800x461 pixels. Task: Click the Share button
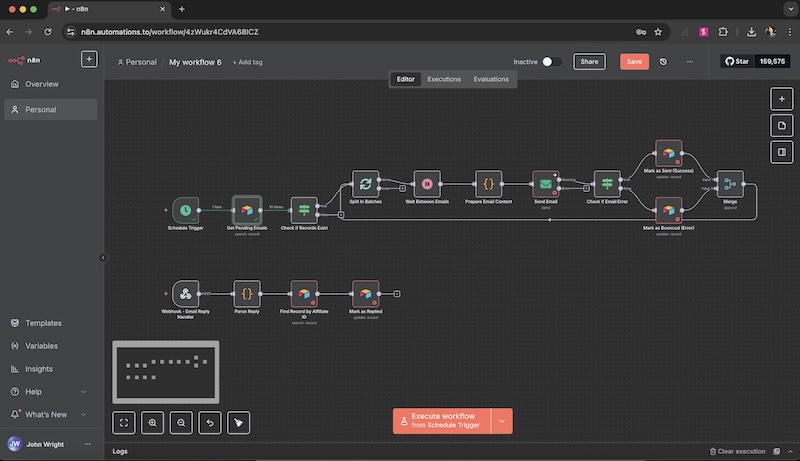coord(589,62)
